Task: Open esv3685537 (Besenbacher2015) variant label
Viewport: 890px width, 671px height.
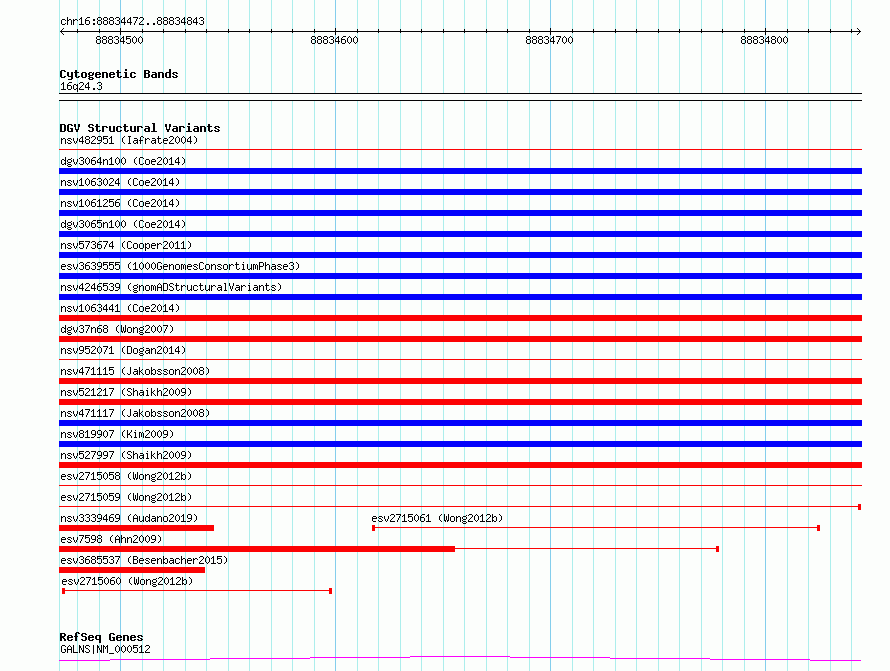Action: 144,560
